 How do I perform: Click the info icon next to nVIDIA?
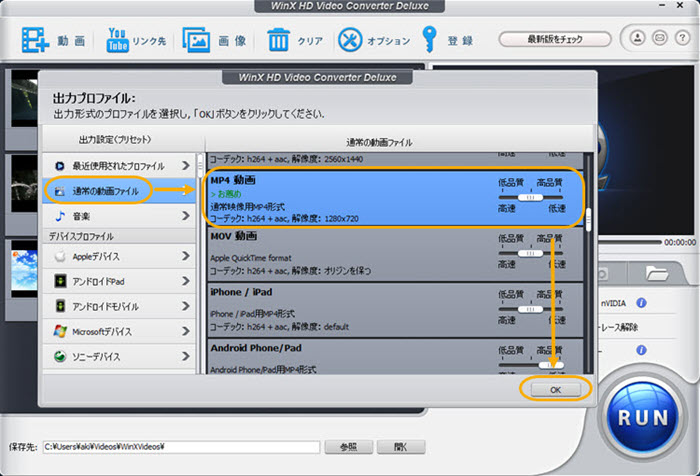click(642, 303)
